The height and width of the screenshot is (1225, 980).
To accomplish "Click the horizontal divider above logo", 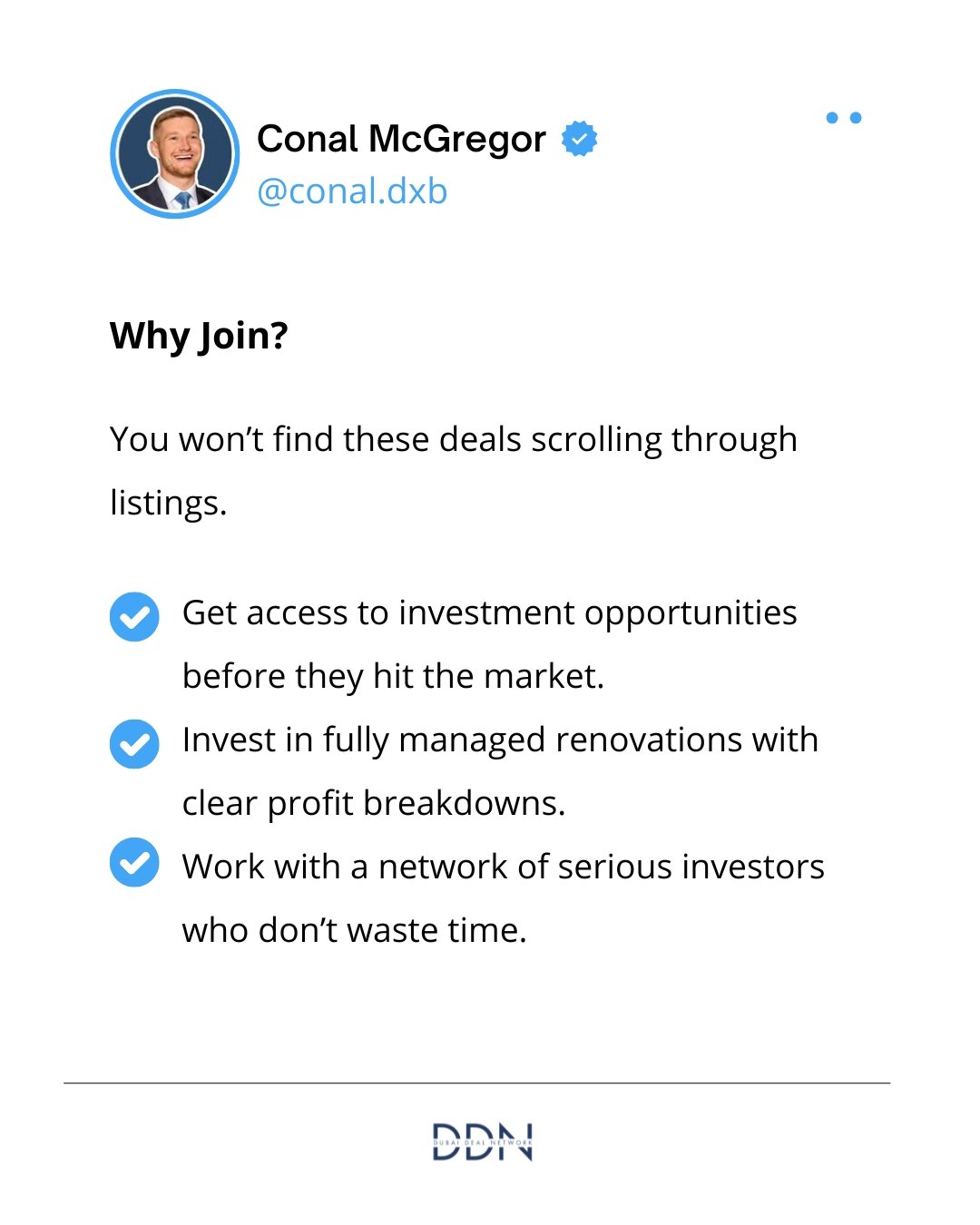I will 476,1083.
